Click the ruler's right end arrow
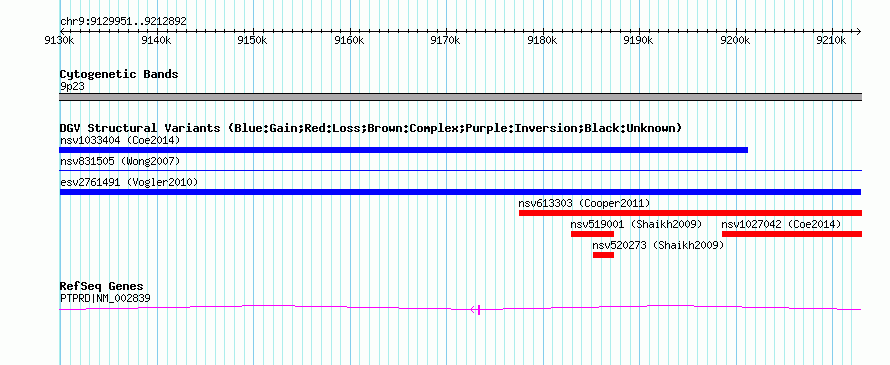Screen dimensions: 890x365 point(859,31)
